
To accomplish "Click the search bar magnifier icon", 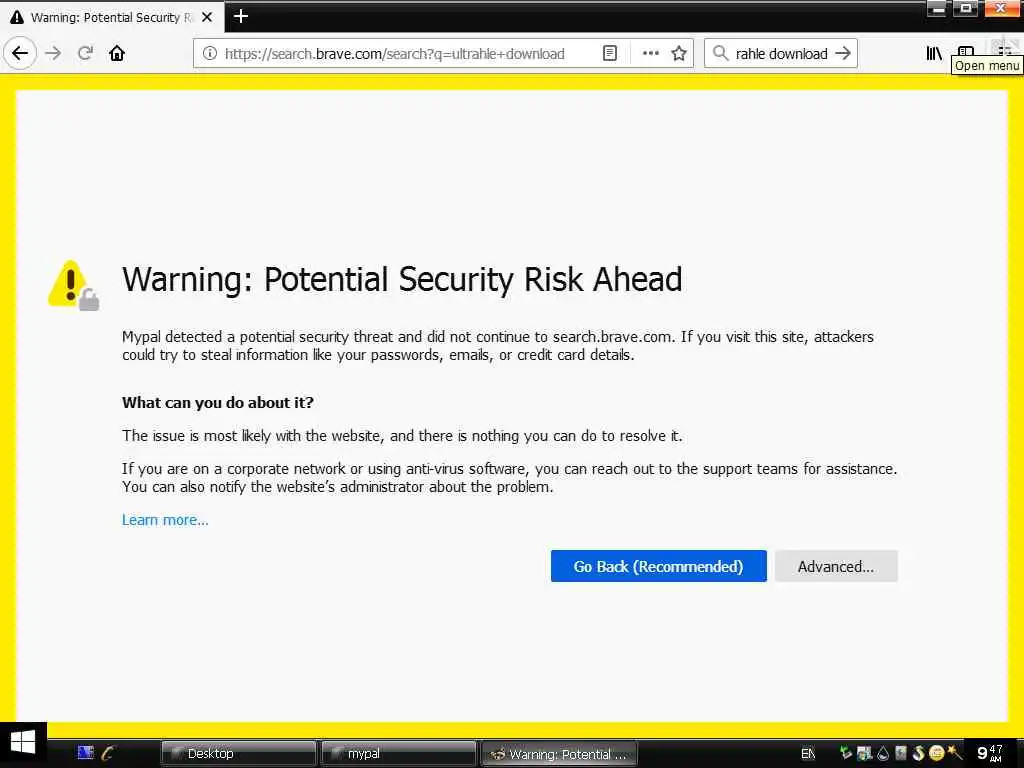I will (x=720, y=54).
